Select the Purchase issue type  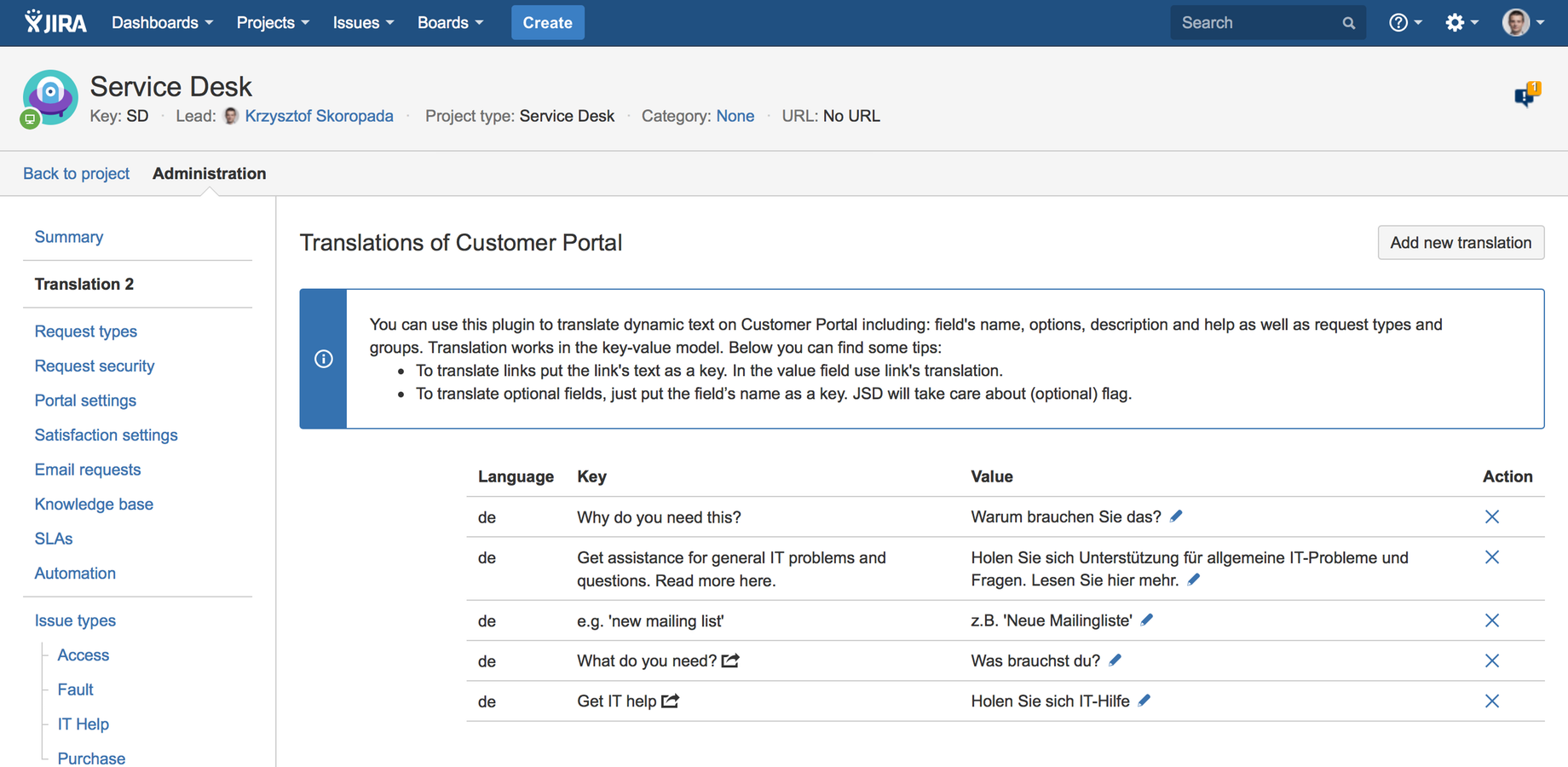[91, 758]
